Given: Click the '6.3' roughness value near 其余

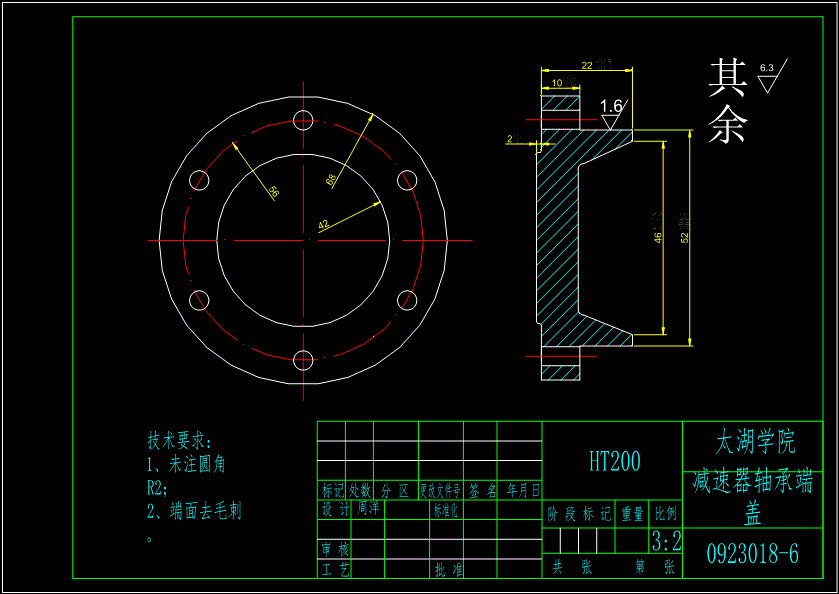Looking at the screenshot, I should [x=767, y=68].
